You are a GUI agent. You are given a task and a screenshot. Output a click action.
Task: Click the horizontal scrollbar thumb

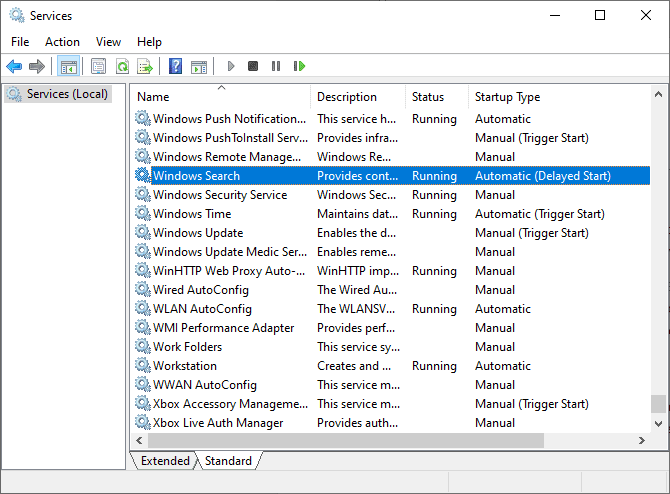[x=346, y=440]
